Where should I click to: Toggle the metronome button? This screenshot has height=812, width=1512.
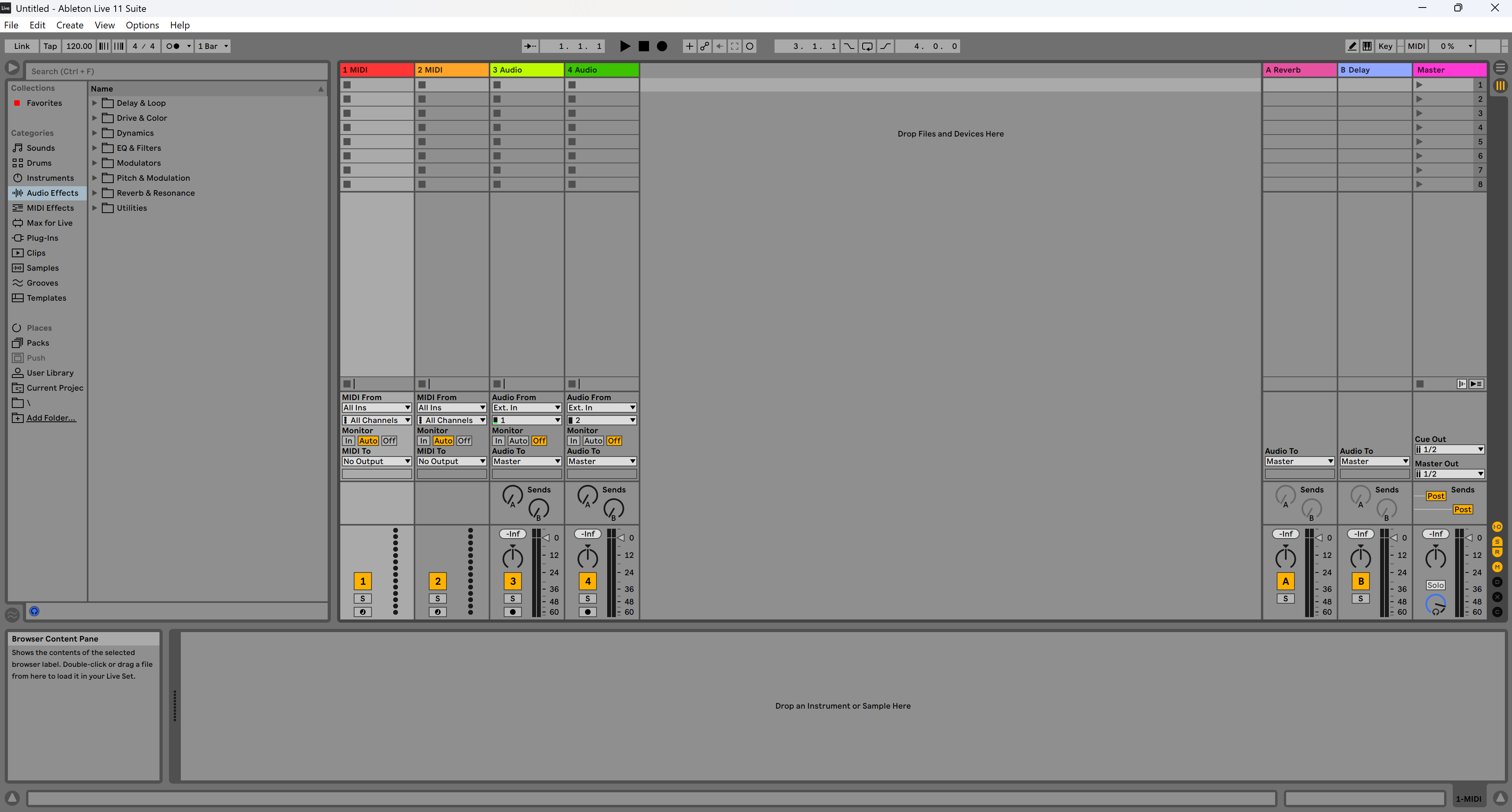[x=173, y=46]
